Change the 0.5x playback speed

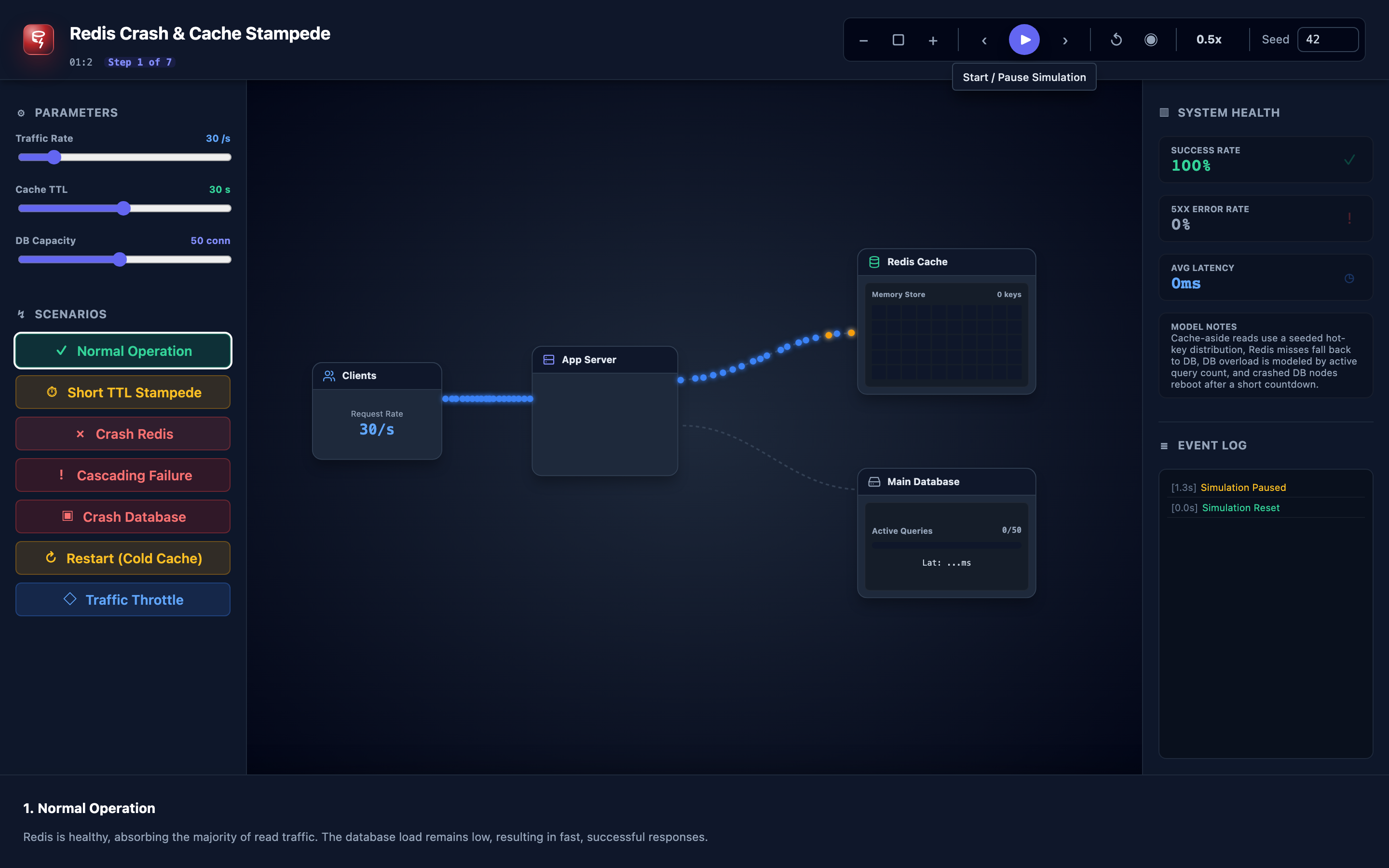pos(1209,40)
